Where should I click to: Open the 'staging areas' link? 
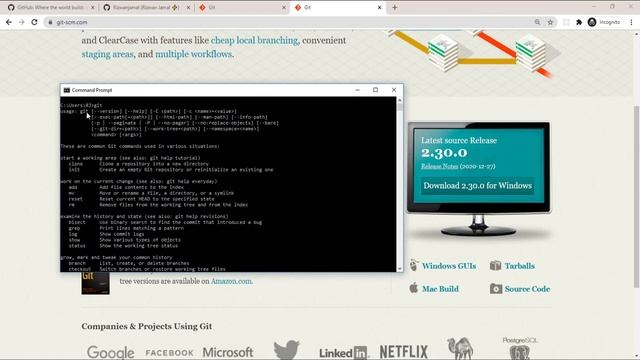pos(107,54)
